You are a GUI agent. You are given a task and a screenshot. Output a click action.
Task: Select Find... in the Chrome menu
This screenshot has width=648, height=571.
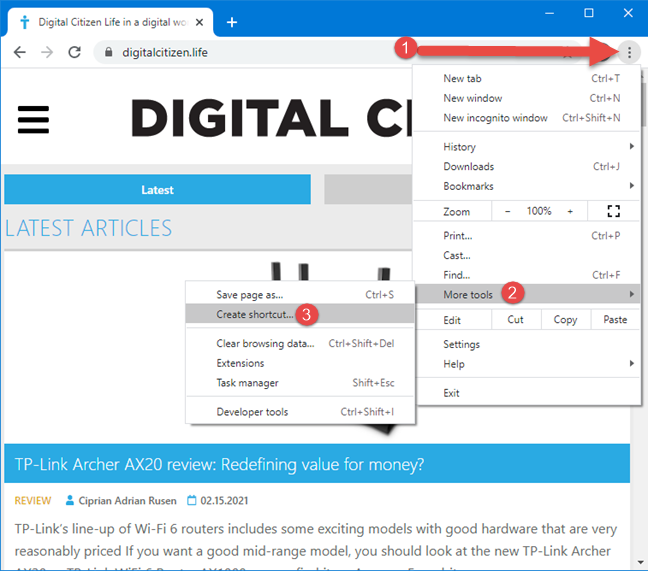(527, 275)
